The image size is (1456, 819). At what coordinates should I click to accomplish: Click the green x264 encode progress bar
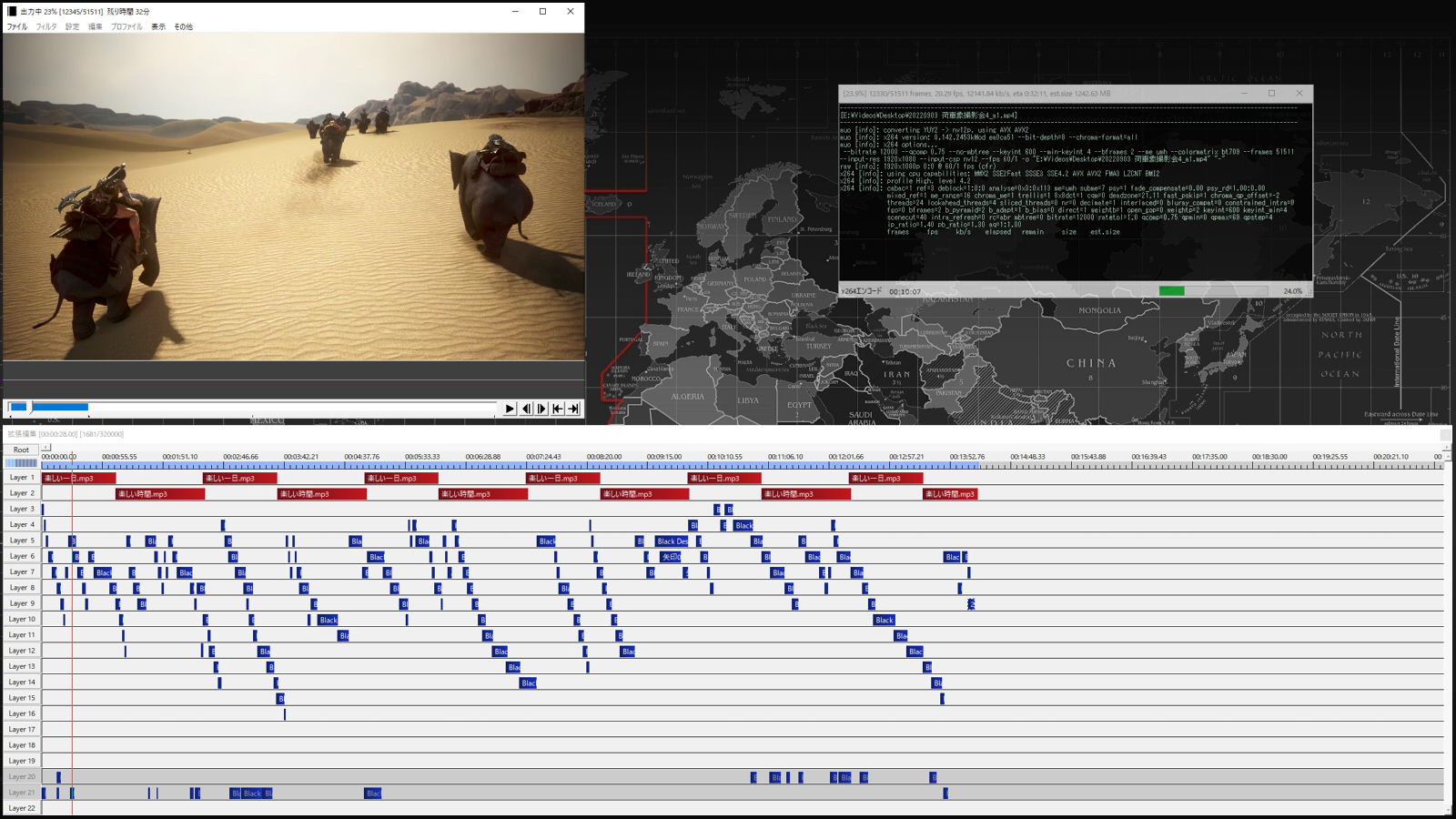point(1213,291)
